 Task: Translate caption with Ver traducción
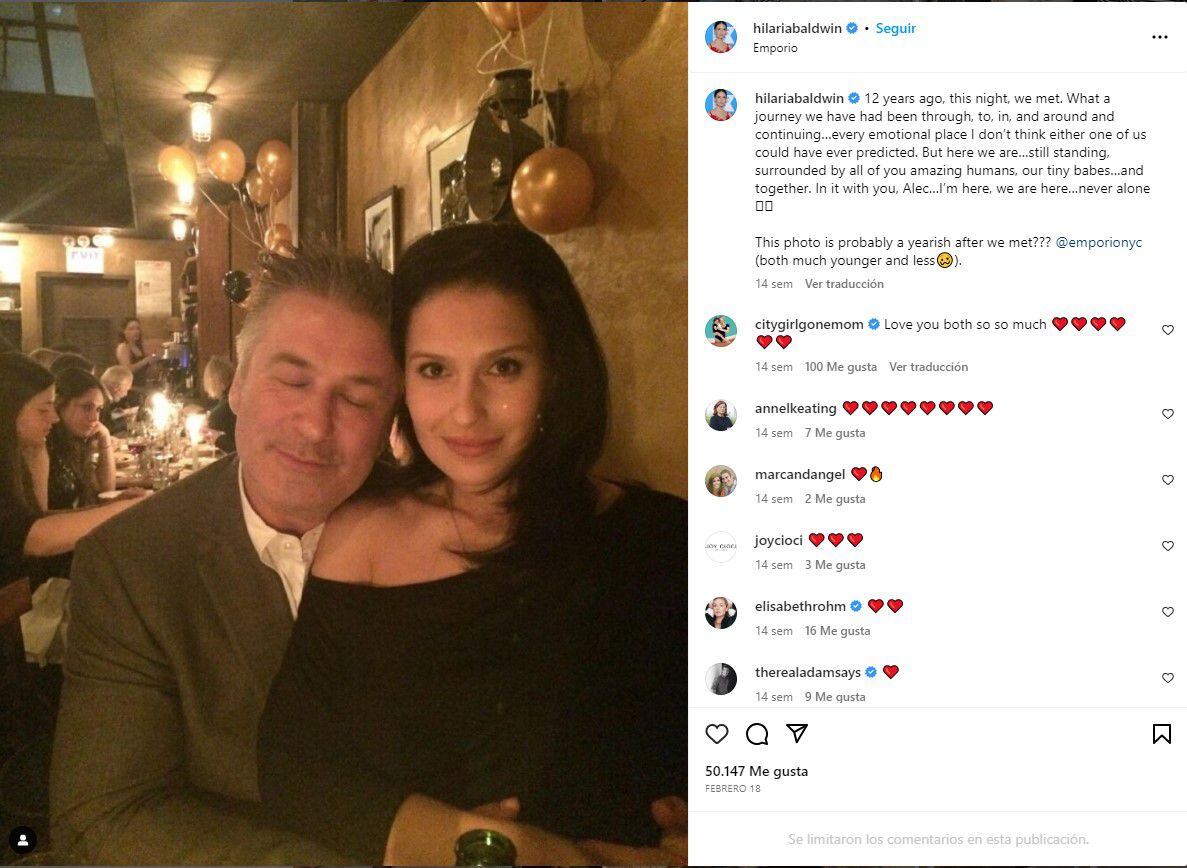tap(844, 284)
